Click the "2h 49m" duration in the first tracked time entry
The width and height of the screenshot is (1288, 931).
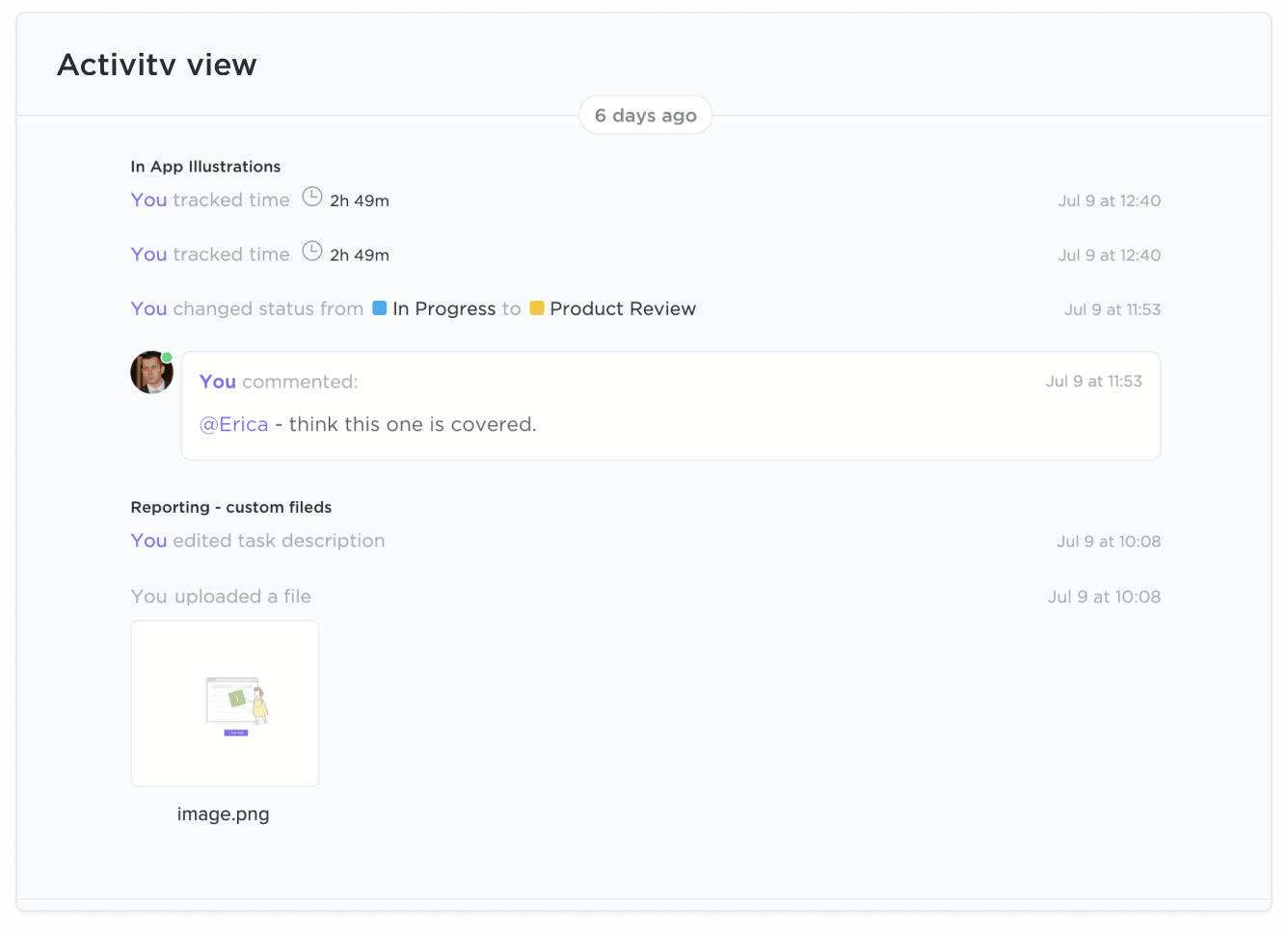click(x=360, y=200)
